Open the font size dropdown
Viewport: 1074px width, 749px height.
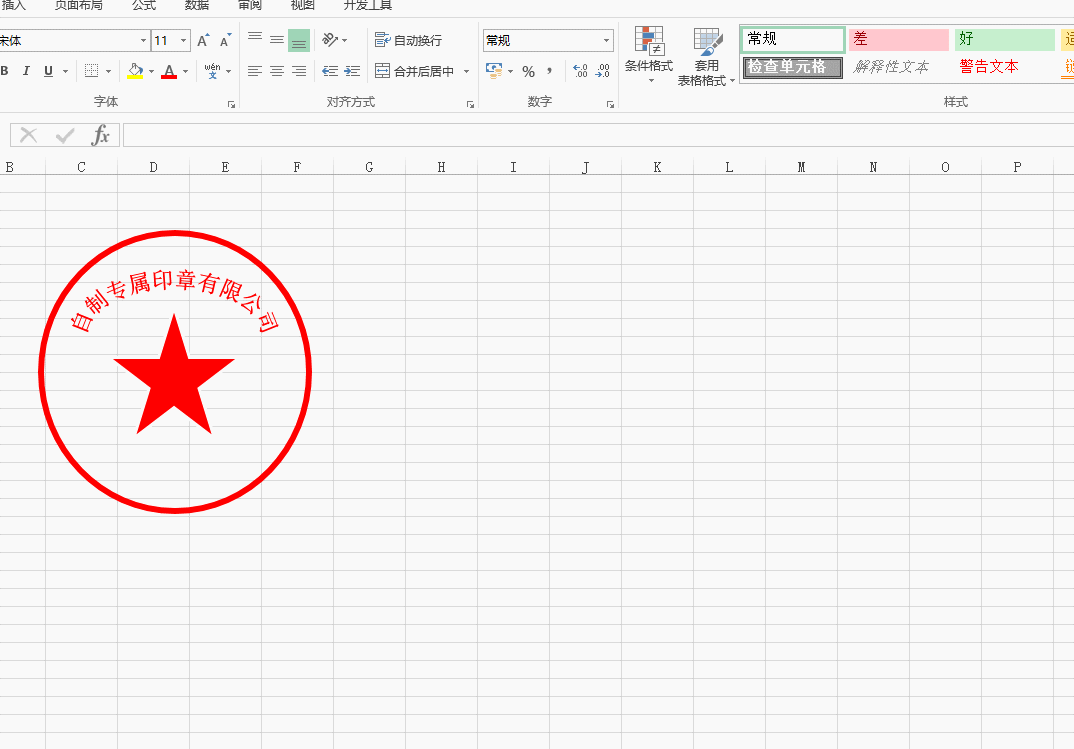click(x=184, y=41)
